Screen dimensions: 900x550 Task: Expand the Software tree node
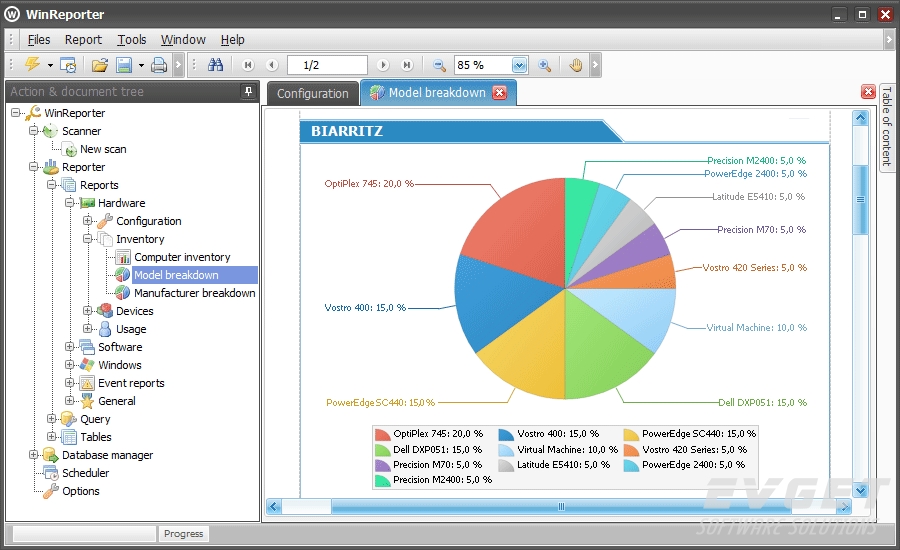coord(69,346)
